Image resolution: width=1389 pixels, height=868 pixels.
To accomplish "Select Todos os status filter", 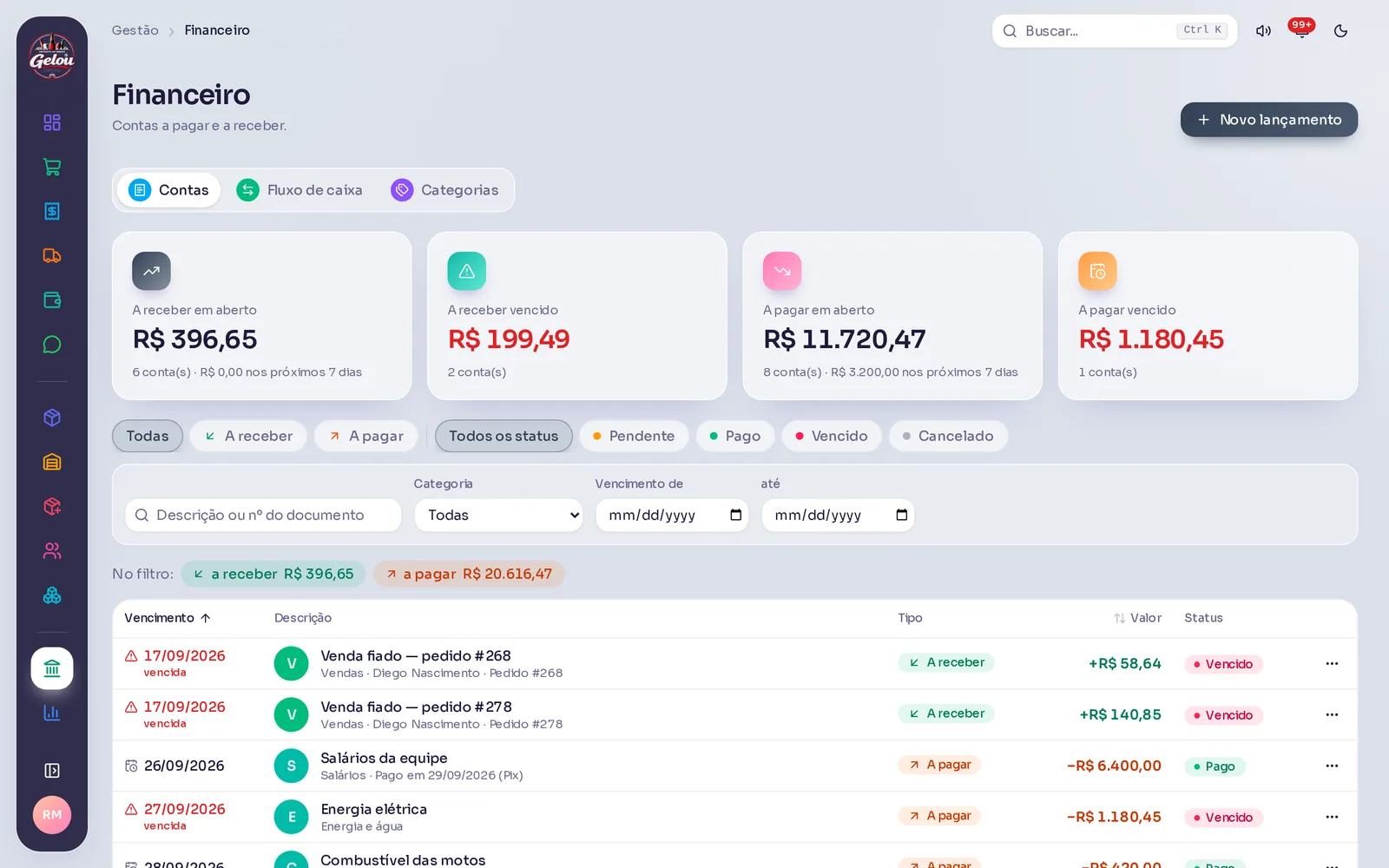I will coord(504,436).
